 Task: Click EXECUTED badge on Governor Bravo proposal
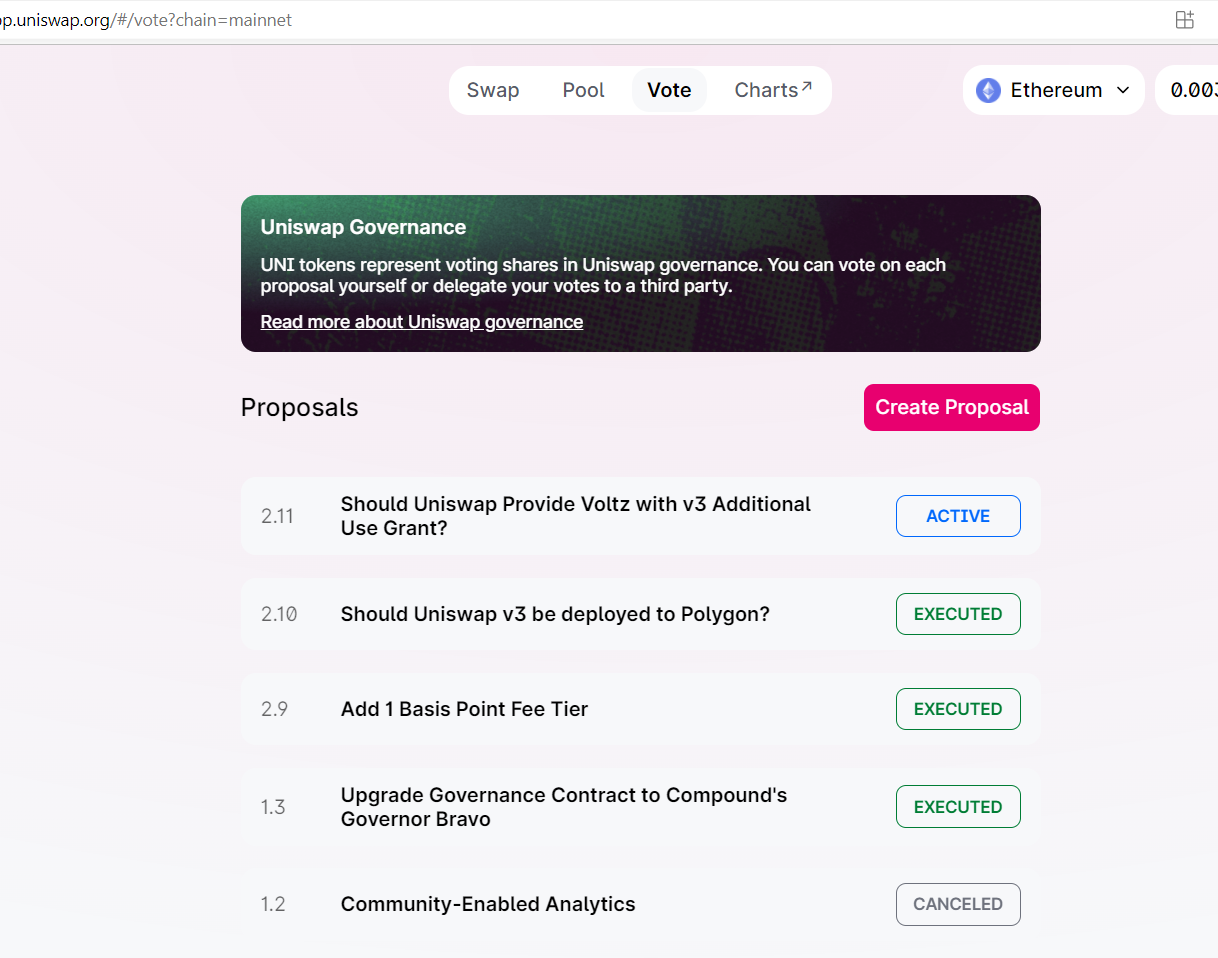[958, 807]
